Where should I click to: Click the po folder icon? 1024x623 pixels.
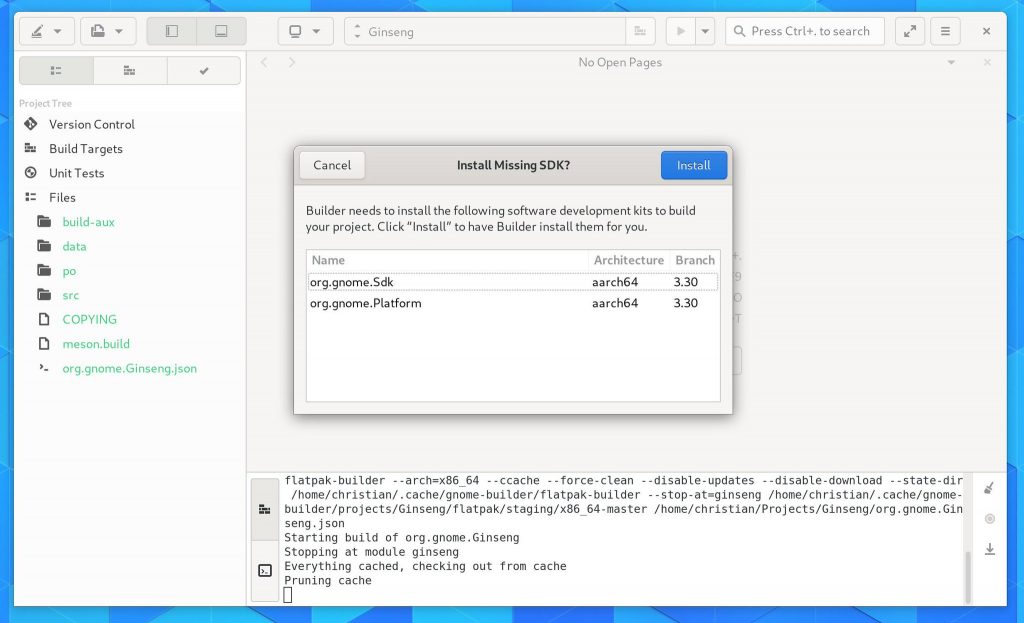(x=44, y=270)
